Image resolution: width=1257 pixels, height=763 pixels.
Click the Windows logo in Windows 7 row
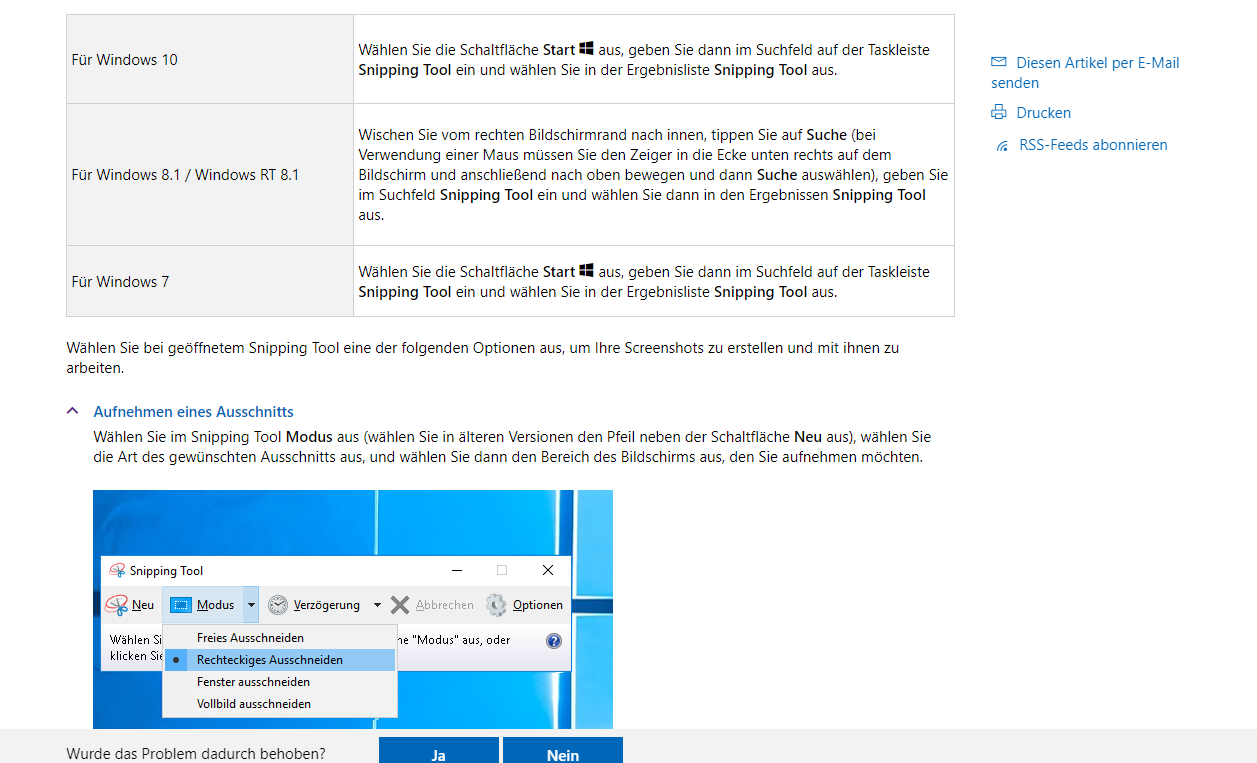tap(587, 270)
